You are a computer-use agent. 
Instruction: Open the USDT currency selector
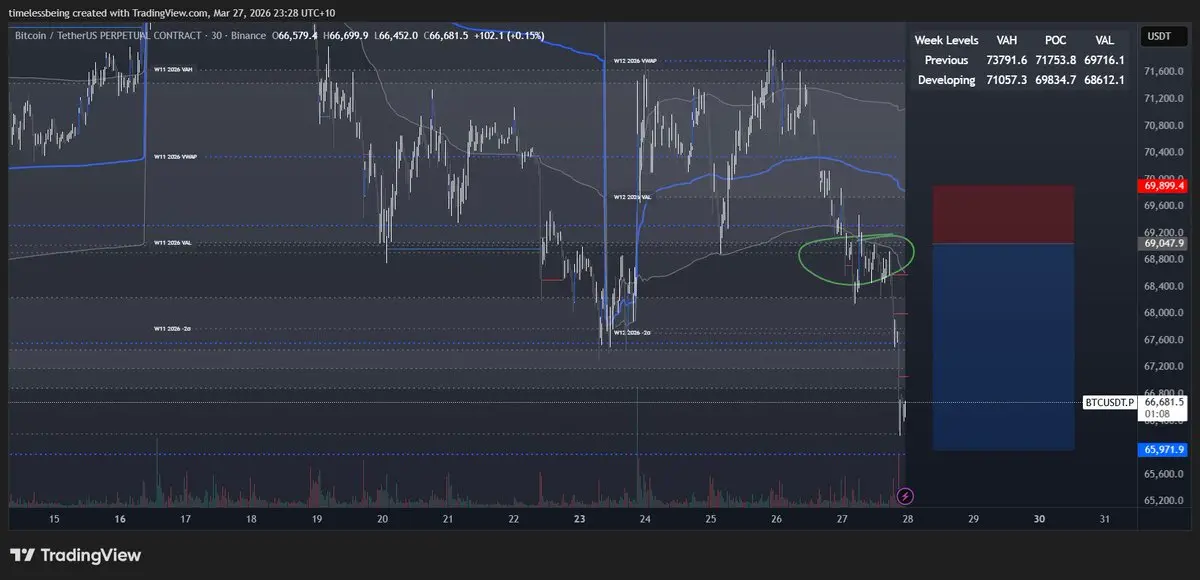[x=1164, y=37]
